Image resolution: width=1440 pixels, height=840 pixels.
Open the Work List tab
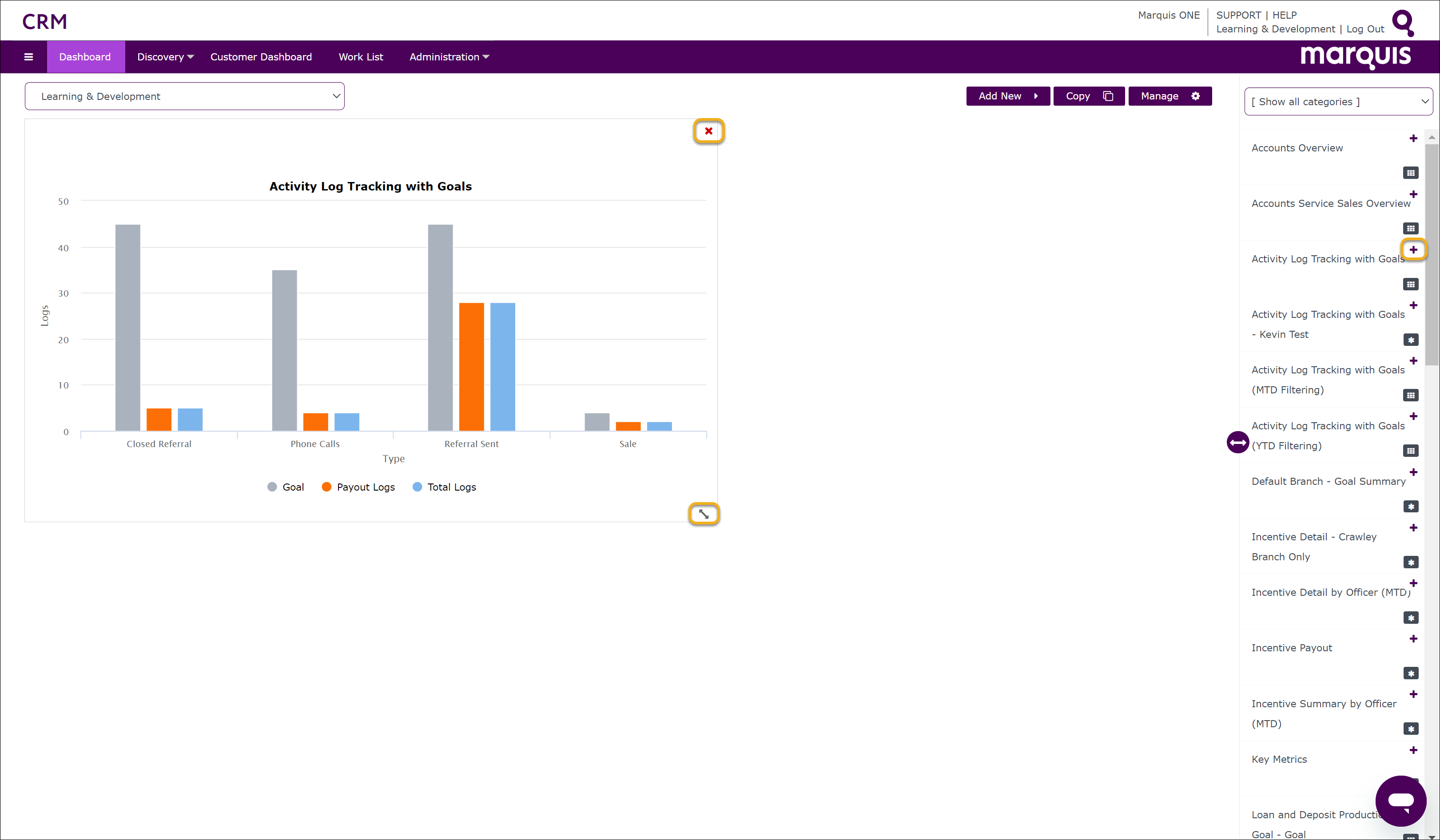click(361, 56)
